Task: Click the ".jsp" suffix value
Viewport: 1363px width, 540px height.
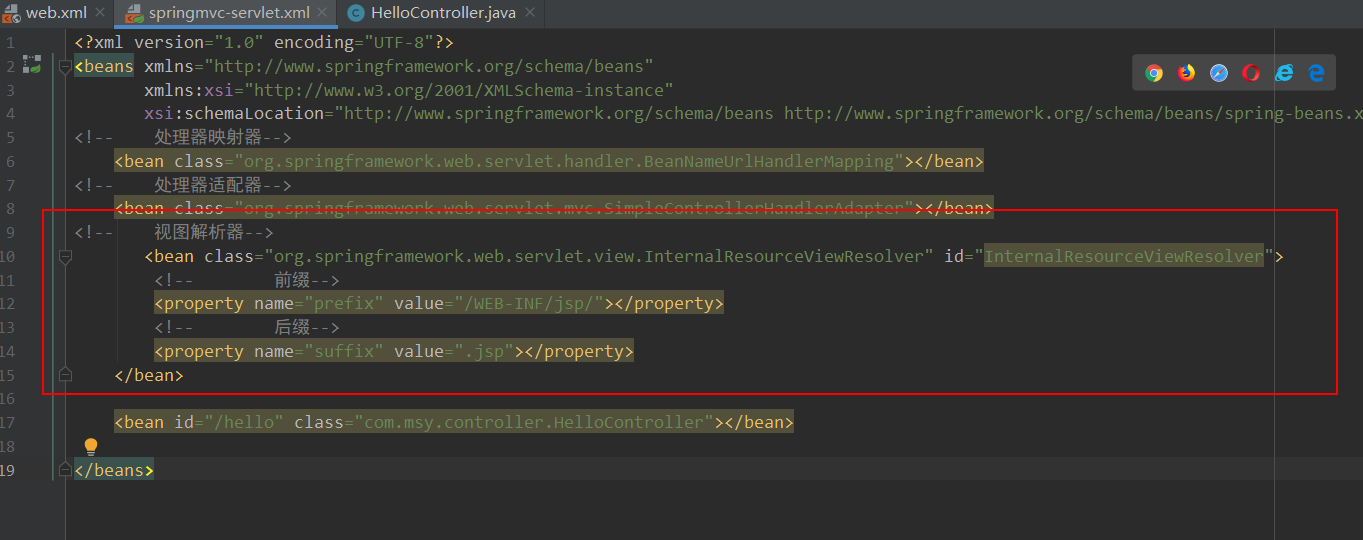Action: pos(484,351)
